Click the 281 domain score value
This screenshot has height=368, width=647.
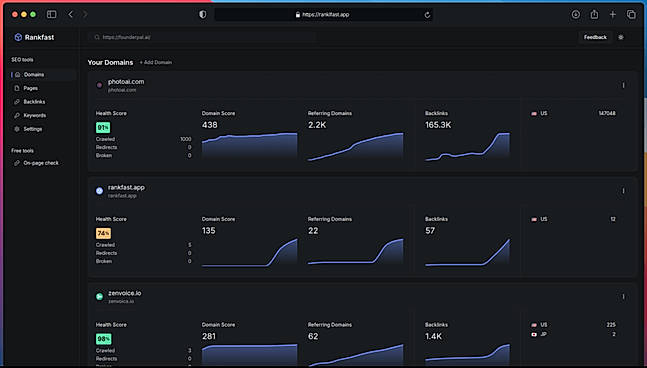tap(209, 336)
